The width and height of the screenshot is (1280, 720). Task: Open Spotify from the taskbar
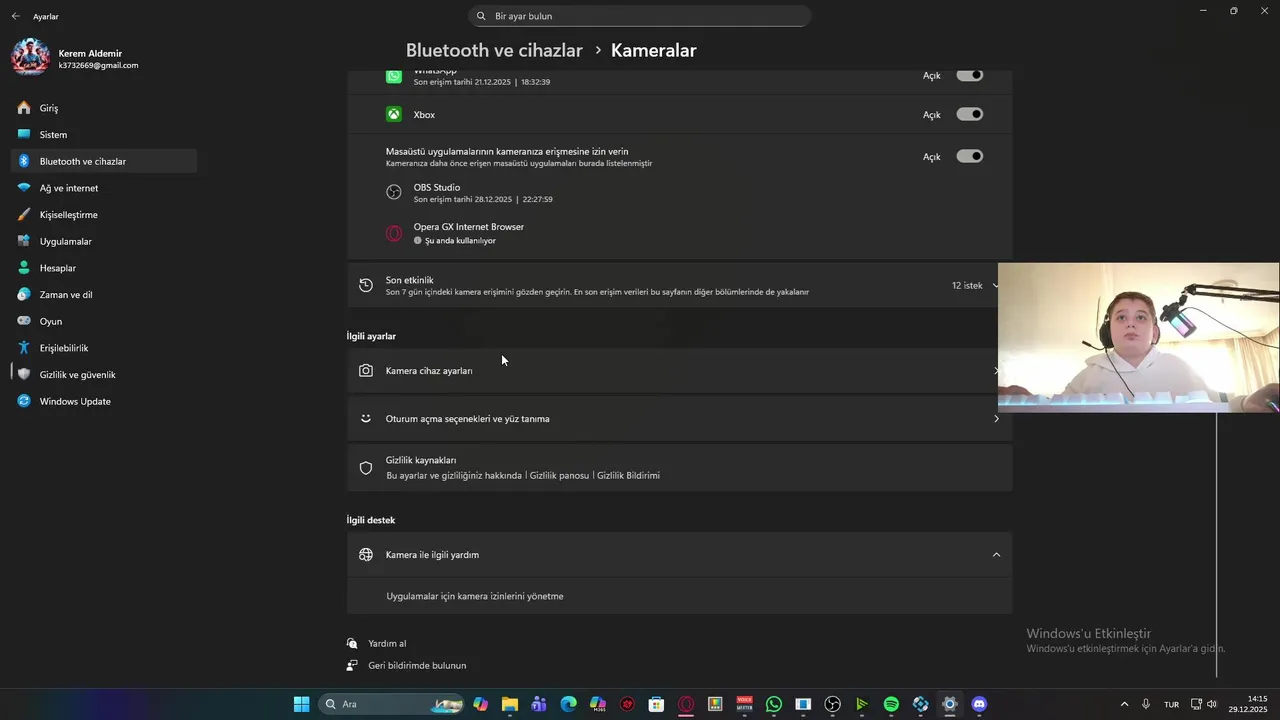(x=891, y=704)
